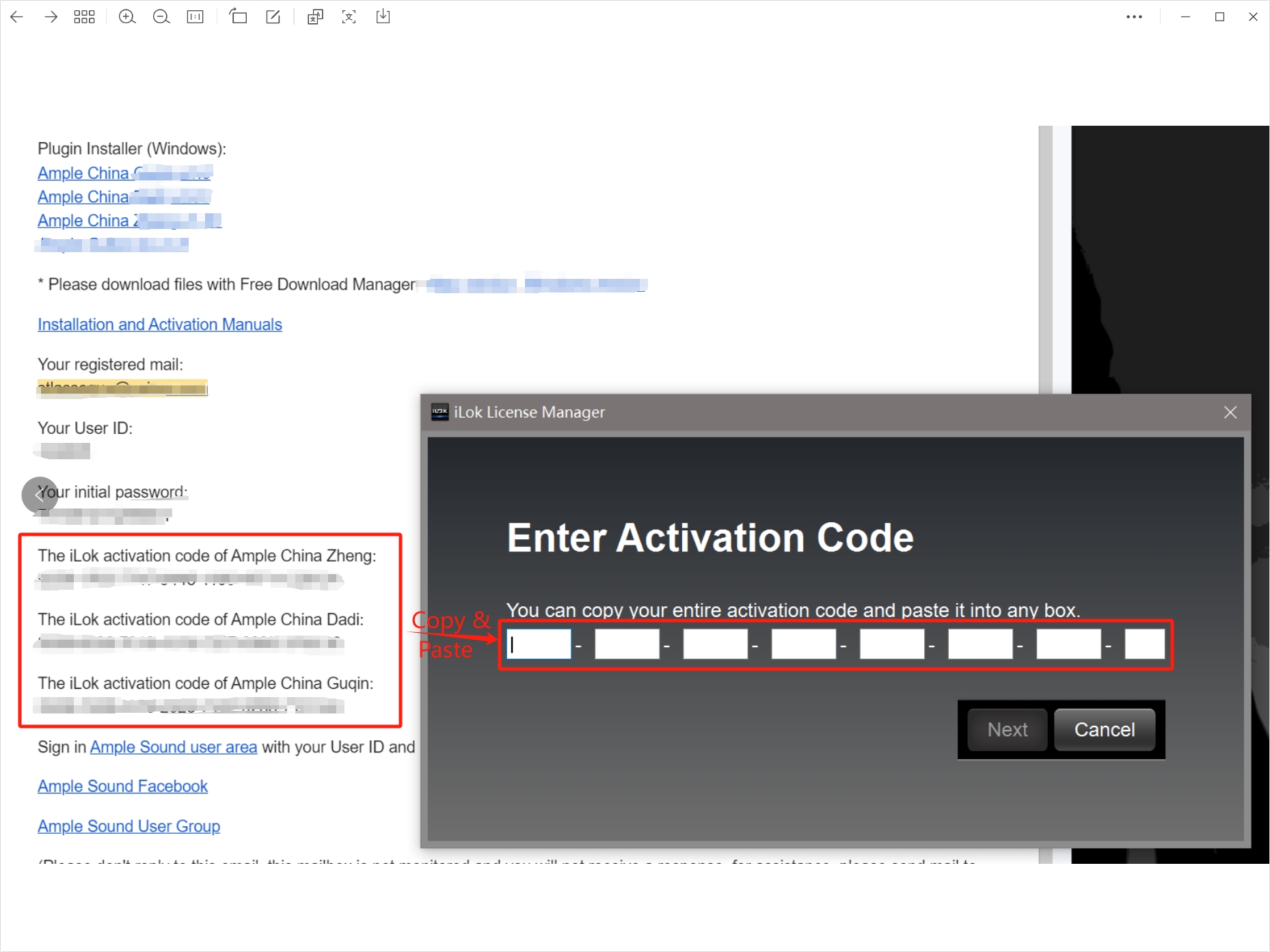The image size is (1270, 952).
Task: Click the previous image circle arrow overlay
Action: [40, 495]
